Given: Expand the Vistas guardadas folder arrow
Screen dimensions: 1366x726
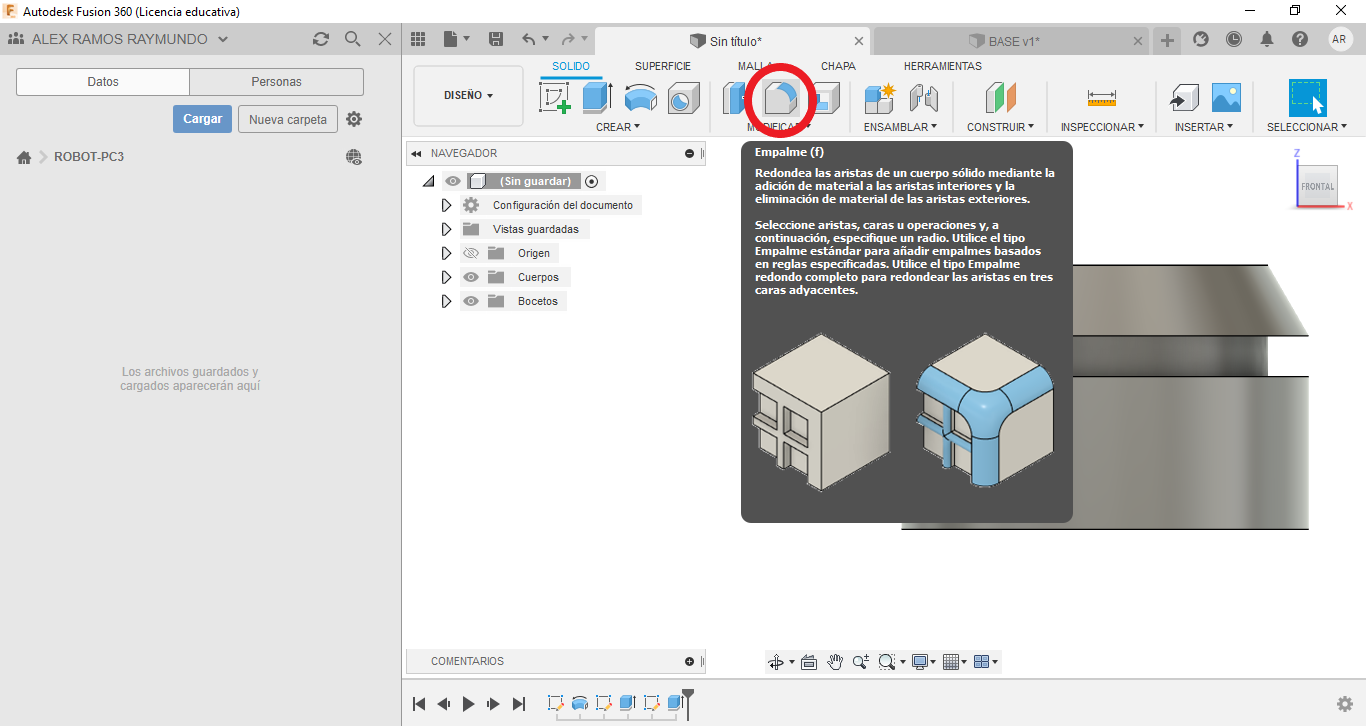Looking at the screenshot, I should pyautogui.click(x=446, y=229).
